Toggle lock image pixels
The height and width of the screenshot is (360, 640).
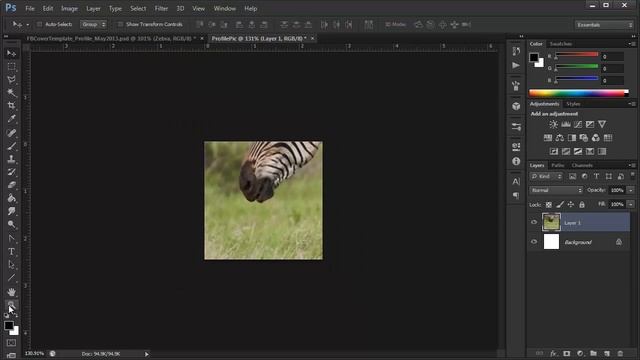click(560, 204)
